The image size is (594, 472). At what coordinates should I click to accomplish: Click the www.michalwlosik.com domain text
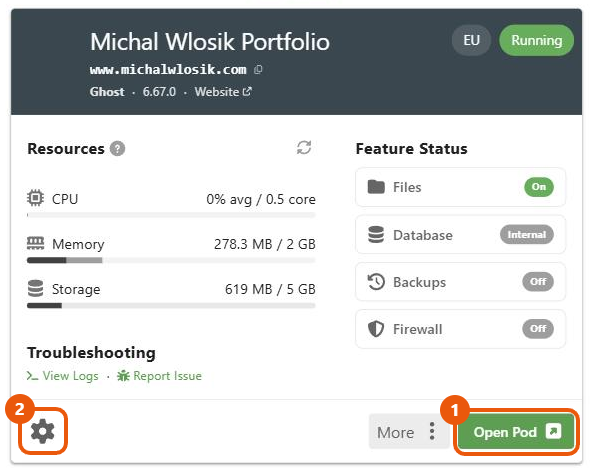point(168,70)
